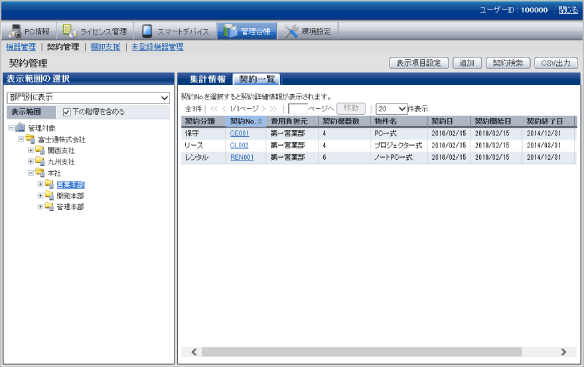
Task: Expand the 開発本部 tree node
Action: click(40, 195)
